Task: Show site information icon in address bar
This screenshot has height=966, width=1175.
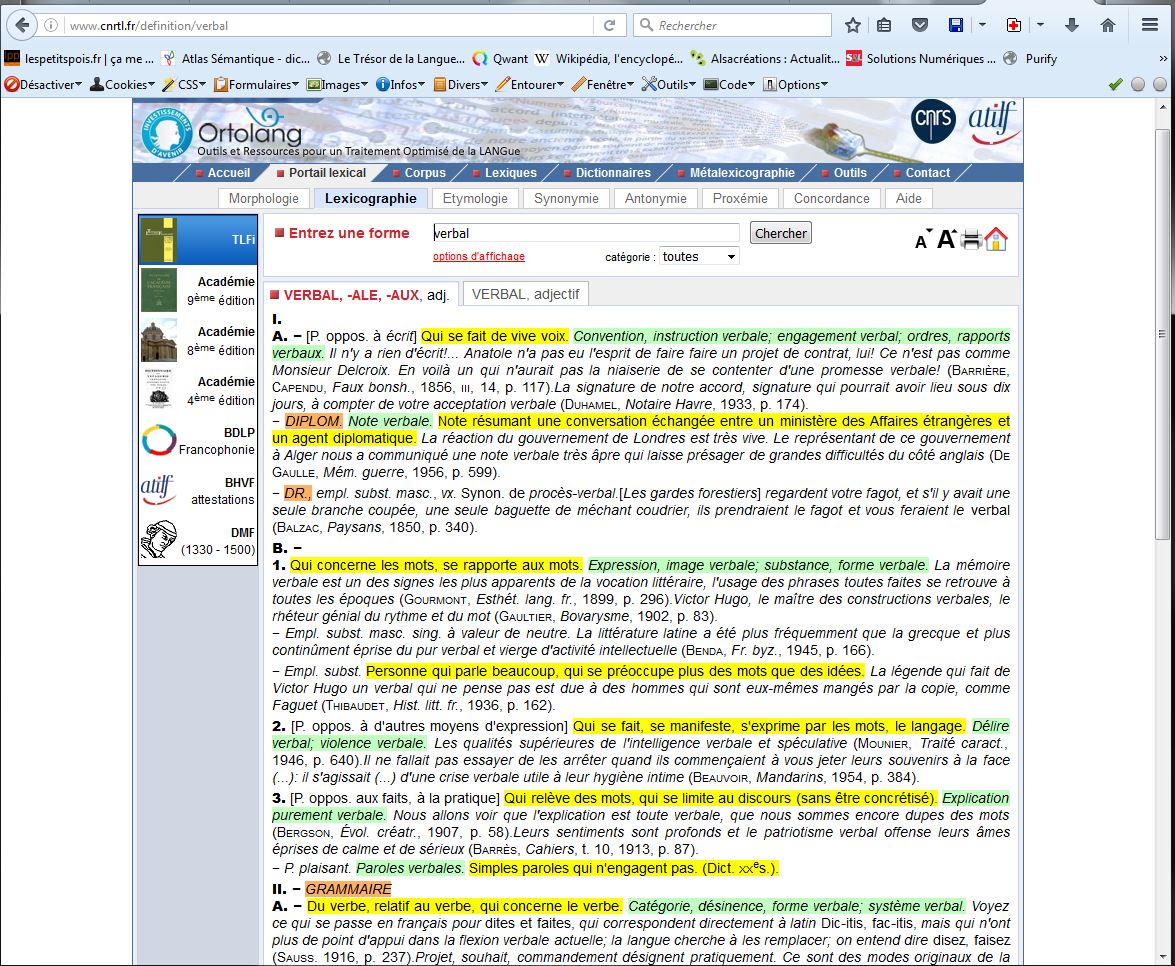Action: point(51,25)
